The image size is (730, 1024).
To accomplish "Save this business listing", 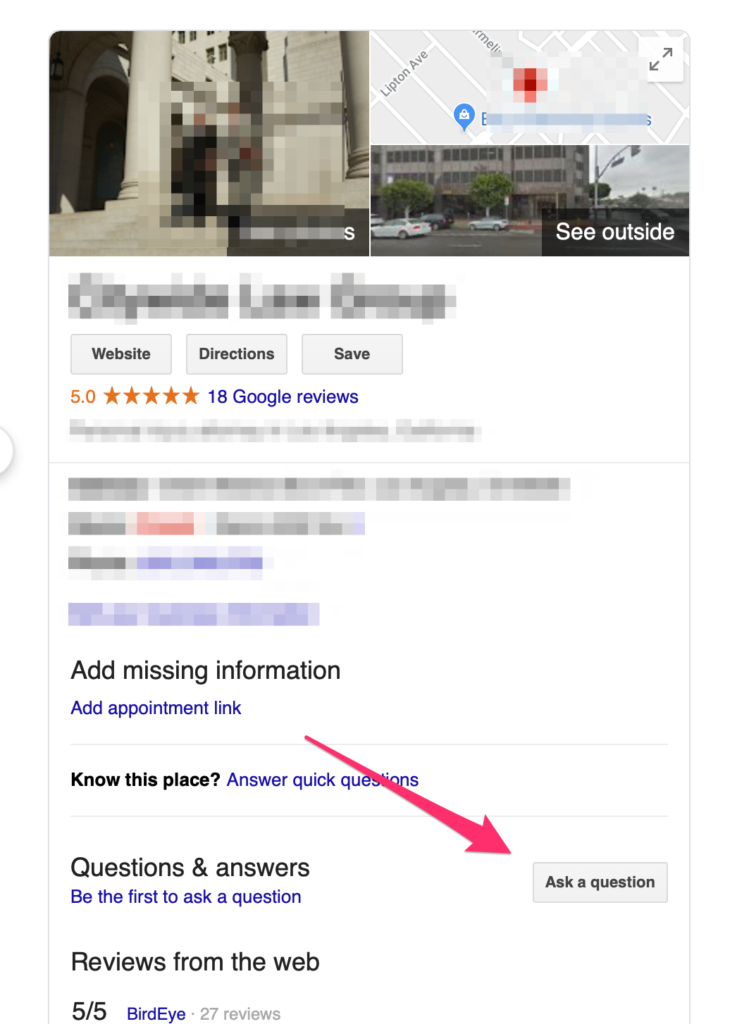I will [352, 354].
